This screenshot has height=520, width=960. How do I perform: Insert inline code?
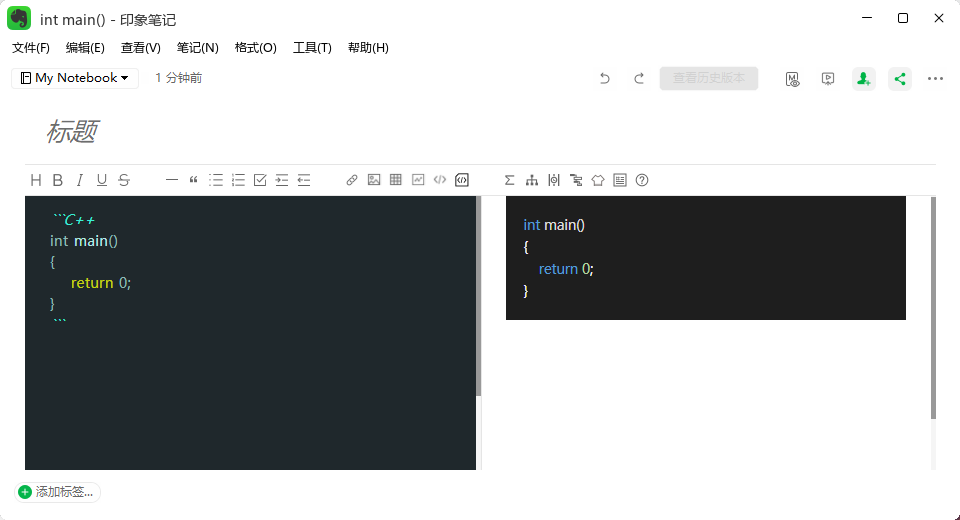click(x=440, y=180)
